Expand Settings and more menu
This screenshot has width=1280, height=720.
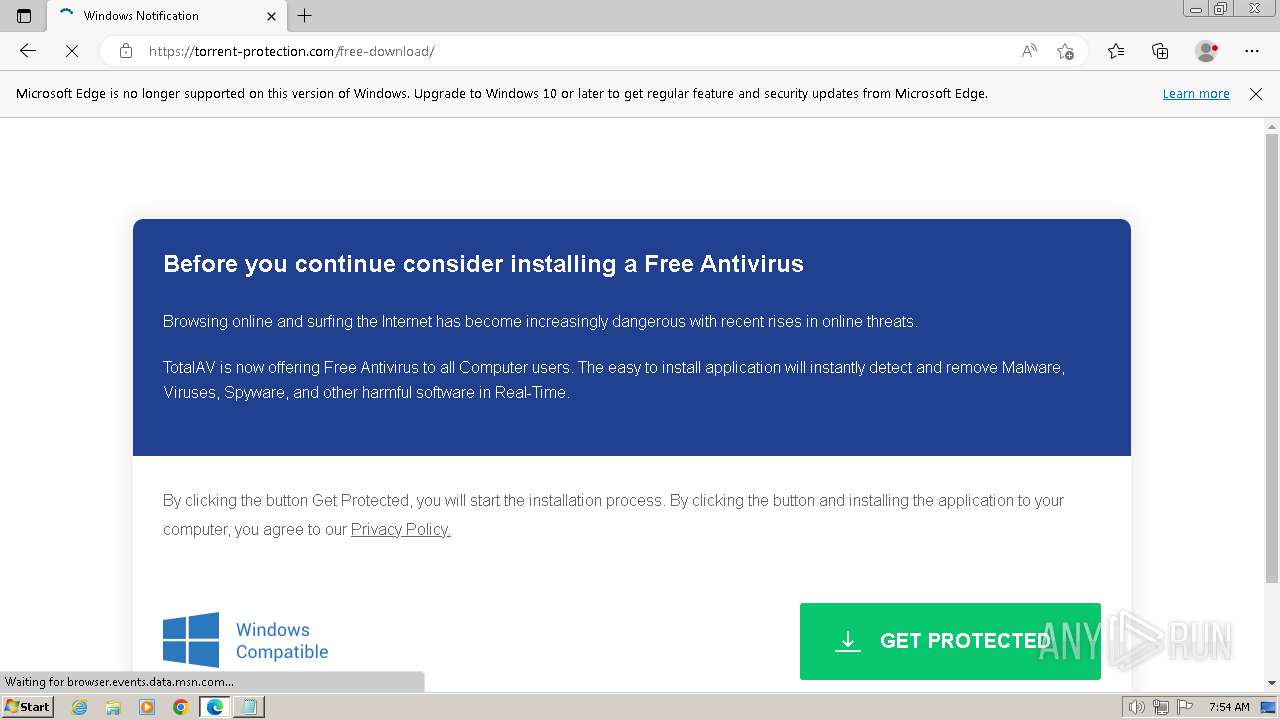point(1252,51)
